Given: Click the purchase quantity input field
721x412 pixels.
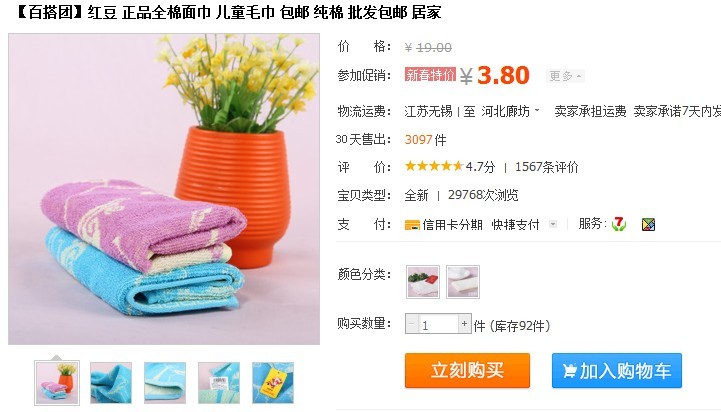Looking at the screenshot, I should [x=438, y=324].
